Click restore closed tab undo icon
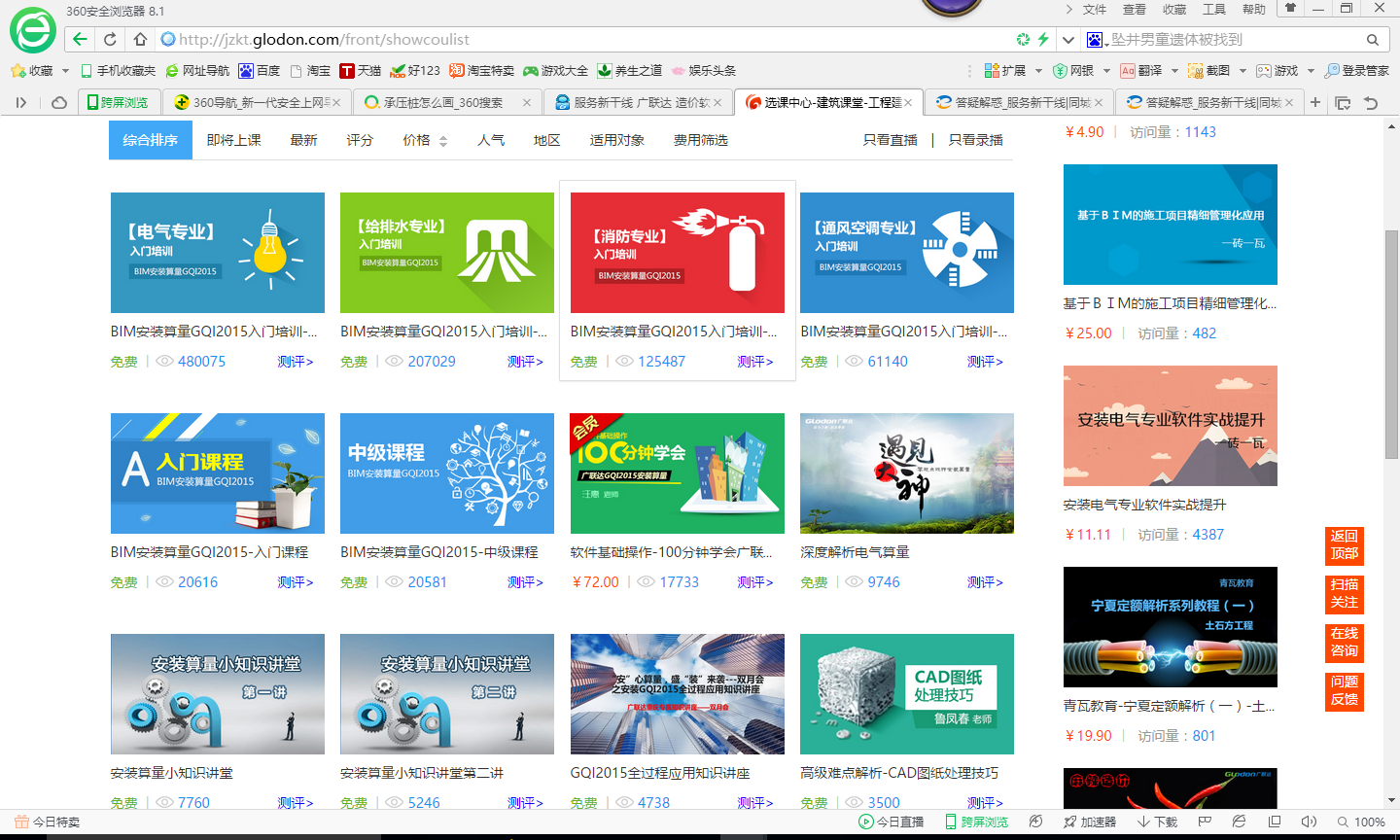The image size is (1400, 840). (1371, 102)
